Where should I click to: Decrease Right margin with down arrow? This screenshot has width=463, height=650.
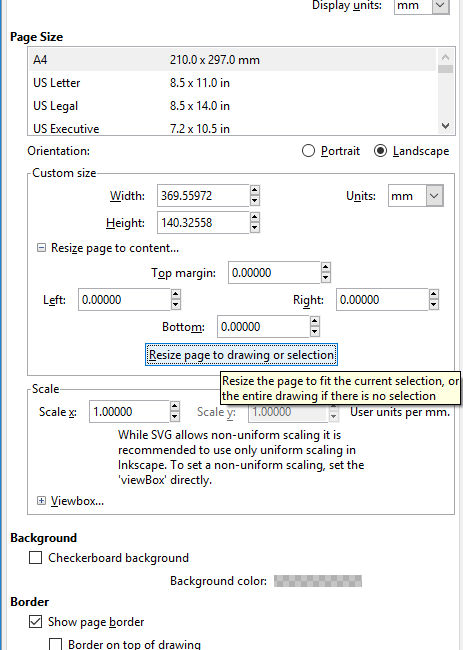434,305
